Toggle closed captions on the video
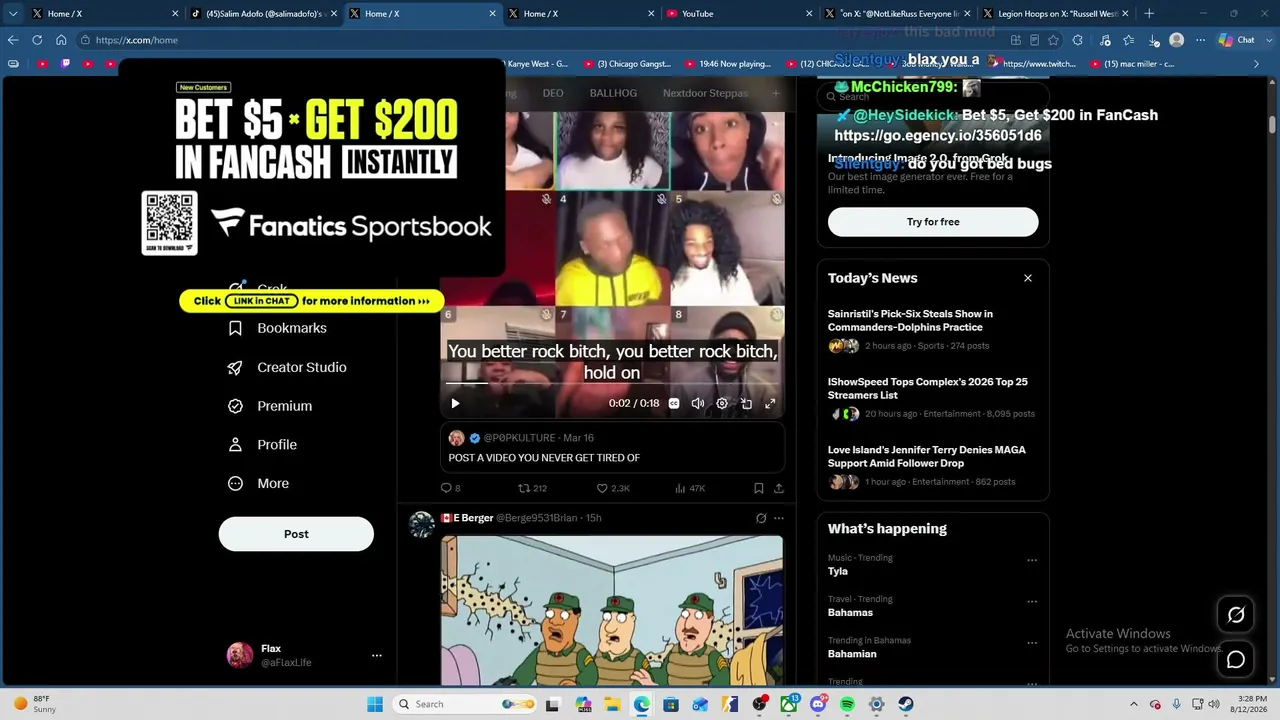This screenshot has width=1280, height=720. coord(674,403)
